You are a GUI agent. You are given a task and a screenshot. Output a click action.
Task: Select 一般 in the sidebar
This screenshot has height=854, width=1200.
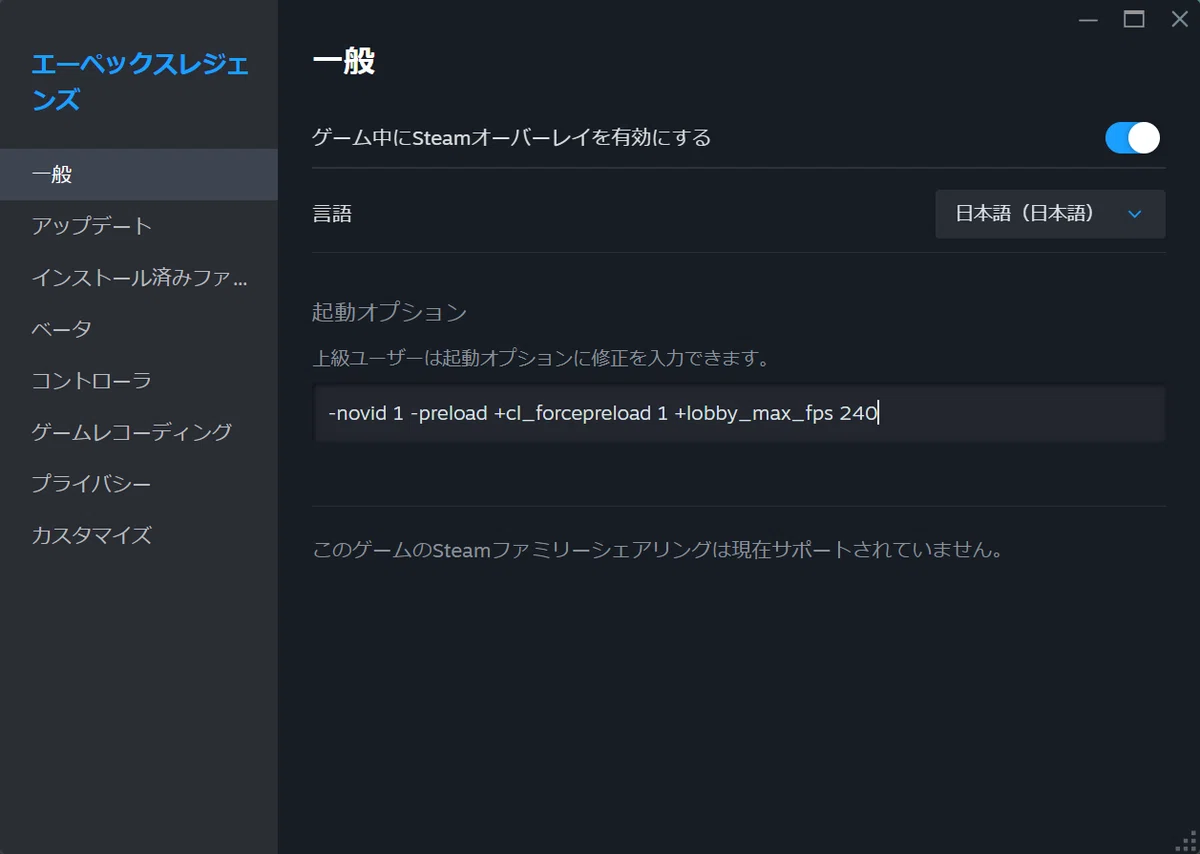click(x=139, y=175)
